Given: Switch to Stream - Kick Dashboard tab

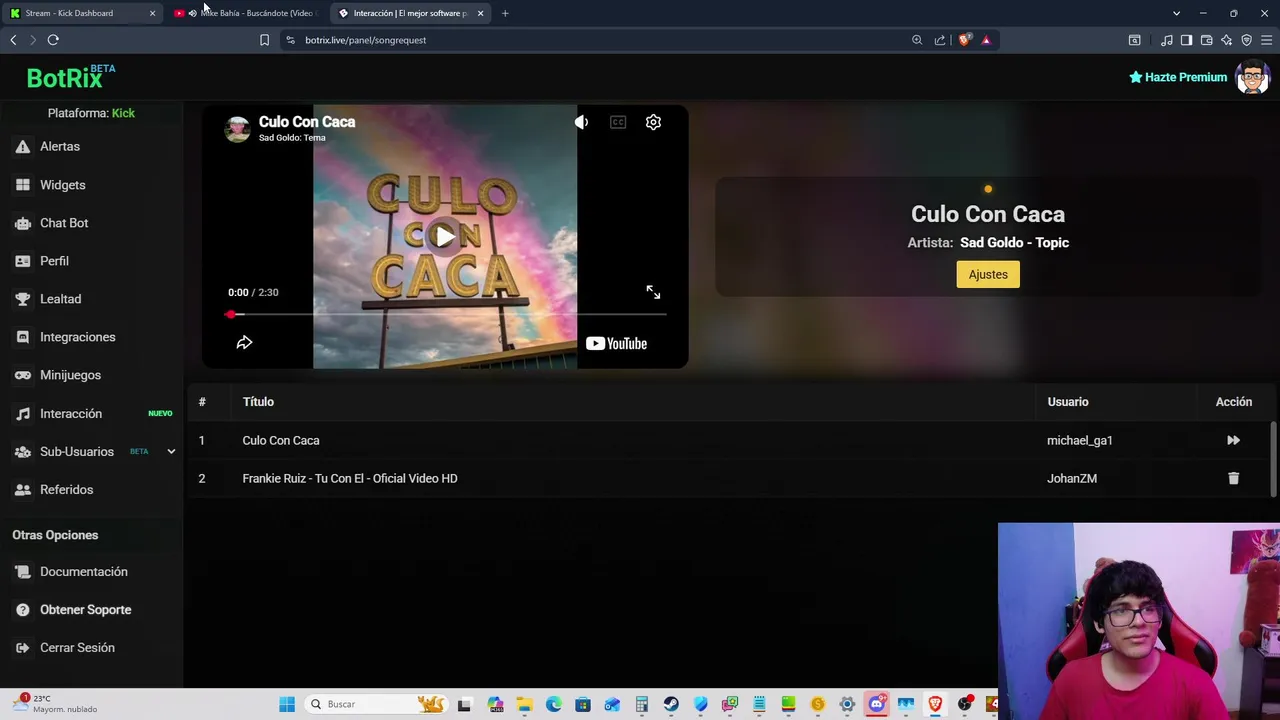Looking at the screenshot, I should [x=80, y=13].
